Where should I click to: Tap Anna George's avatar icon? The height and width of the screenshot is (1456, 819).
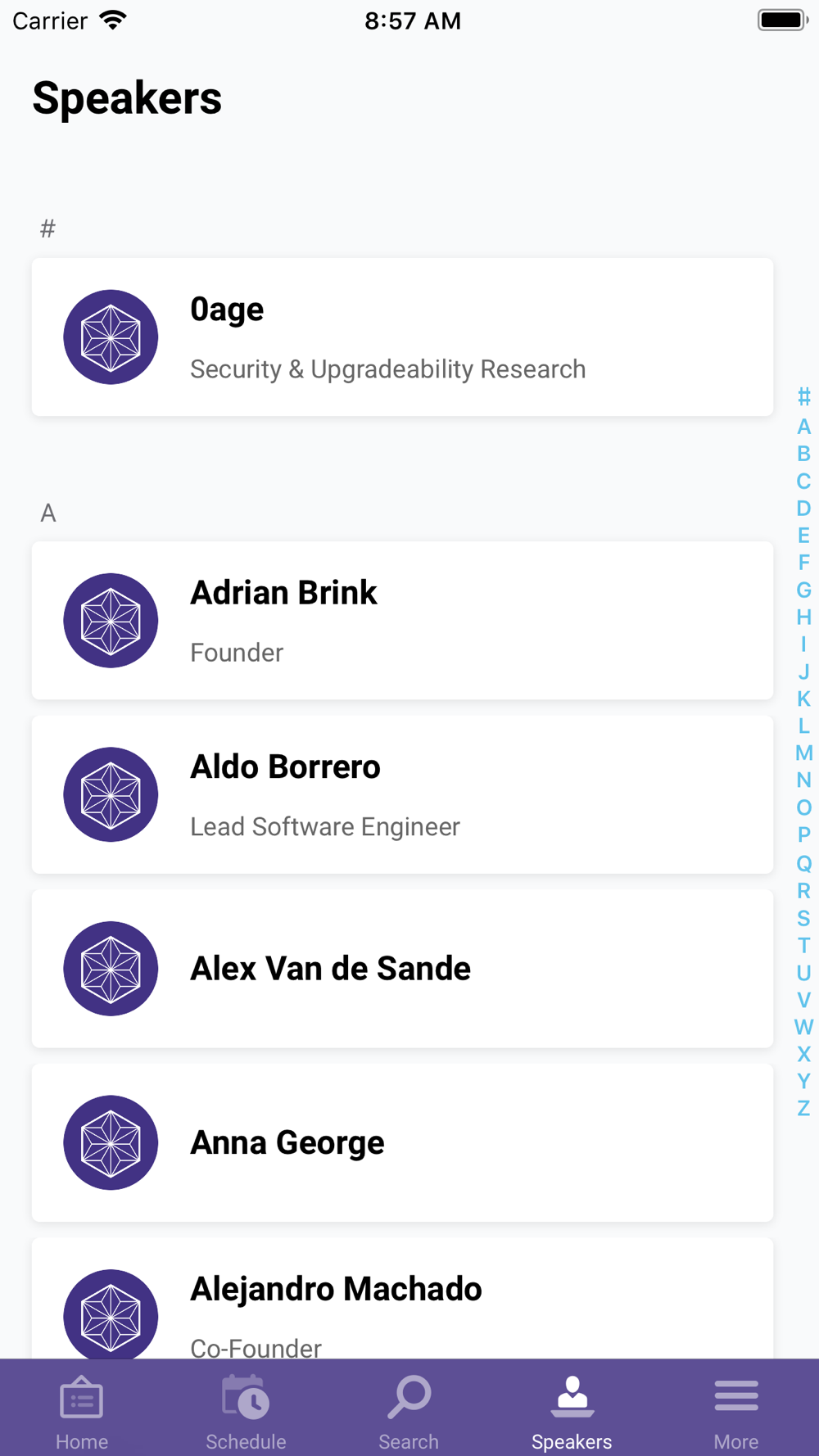tap(111, 1142)
